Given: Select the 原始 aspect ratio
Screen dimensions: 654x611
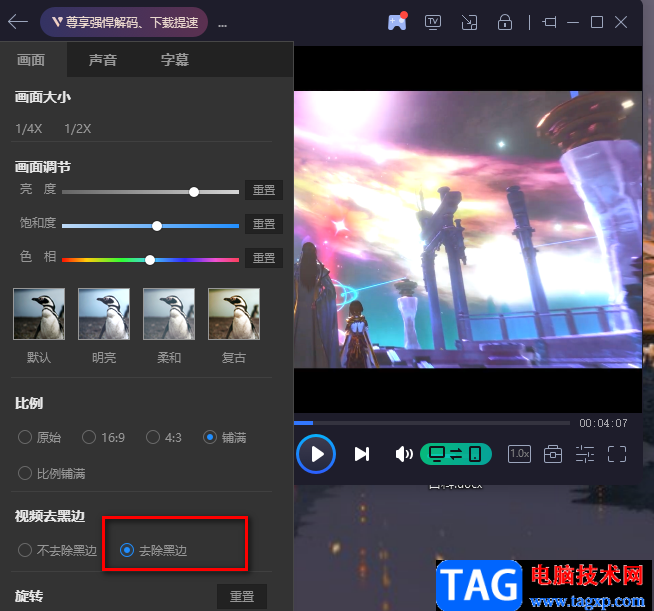Looking at the screenshot, I should pos(40,437).
